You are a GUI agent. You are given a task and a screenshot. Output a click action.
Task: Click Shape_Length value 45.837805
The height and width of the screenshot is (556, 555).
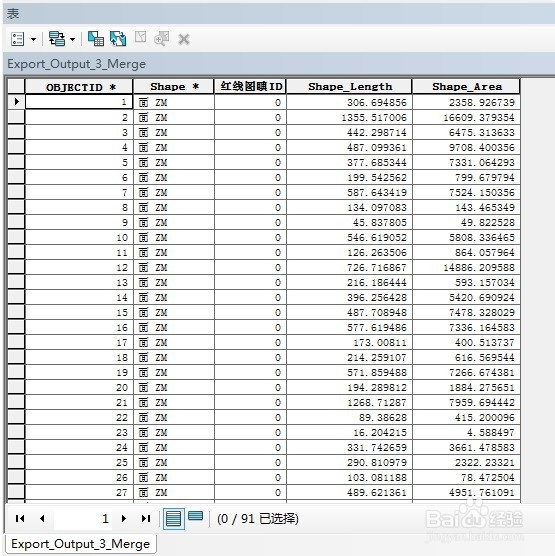[x=379, y=222]
